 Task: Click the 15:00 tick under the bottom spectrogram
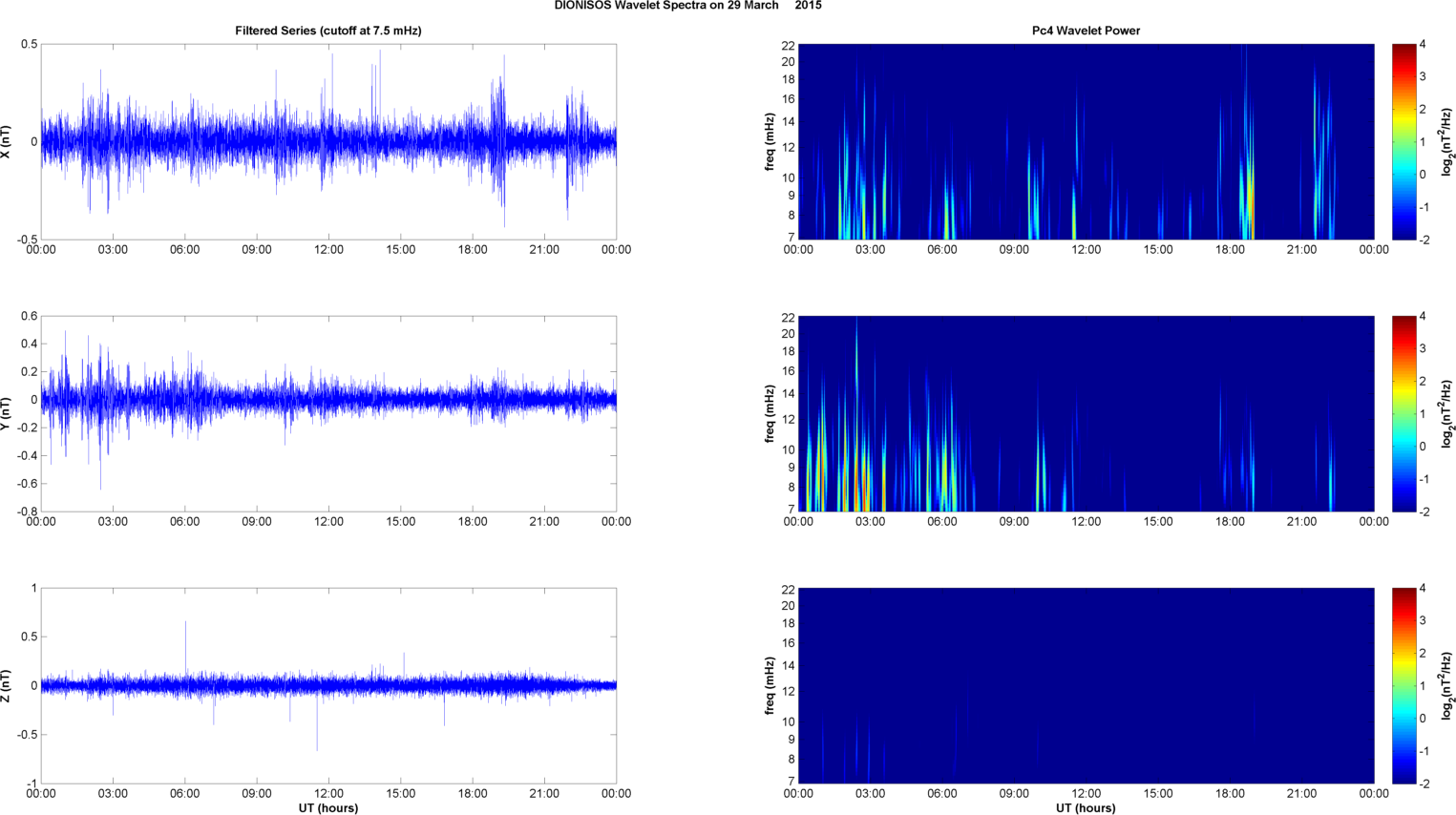(x=1158, y=794)
